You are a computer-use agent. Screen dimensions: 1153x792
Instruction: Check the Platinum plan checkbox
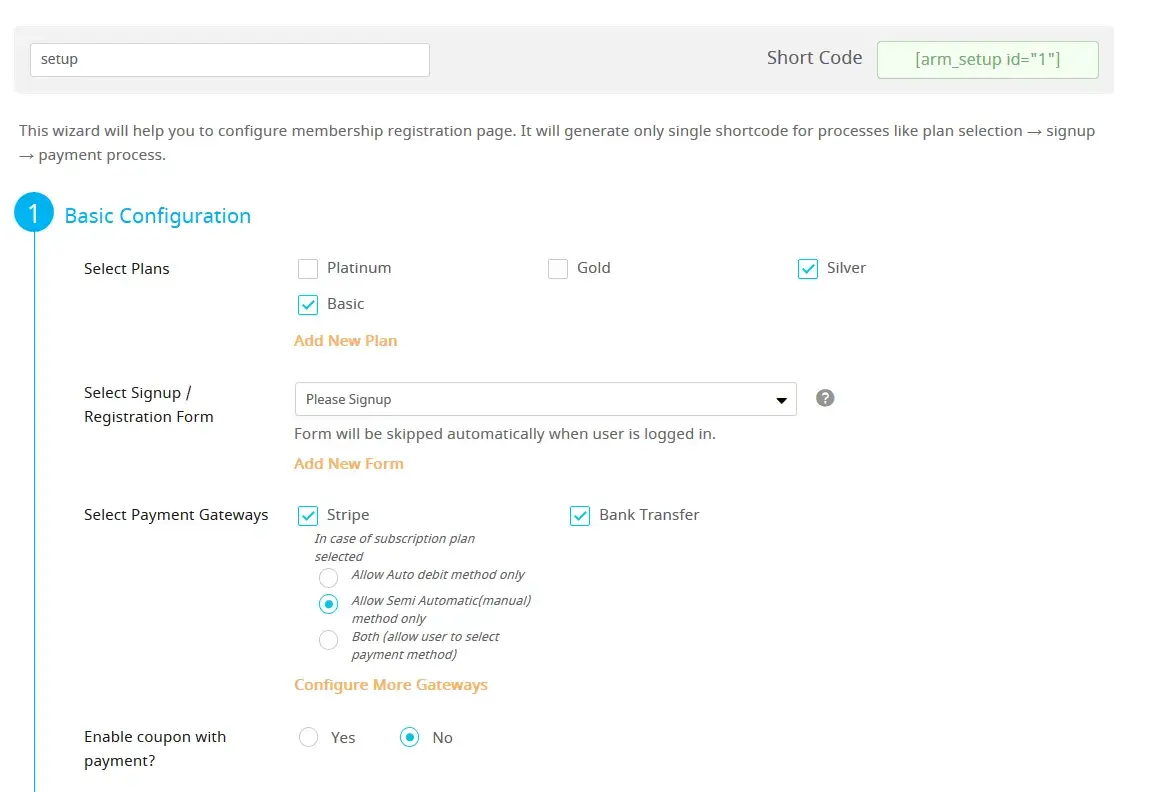coord(308,268)
